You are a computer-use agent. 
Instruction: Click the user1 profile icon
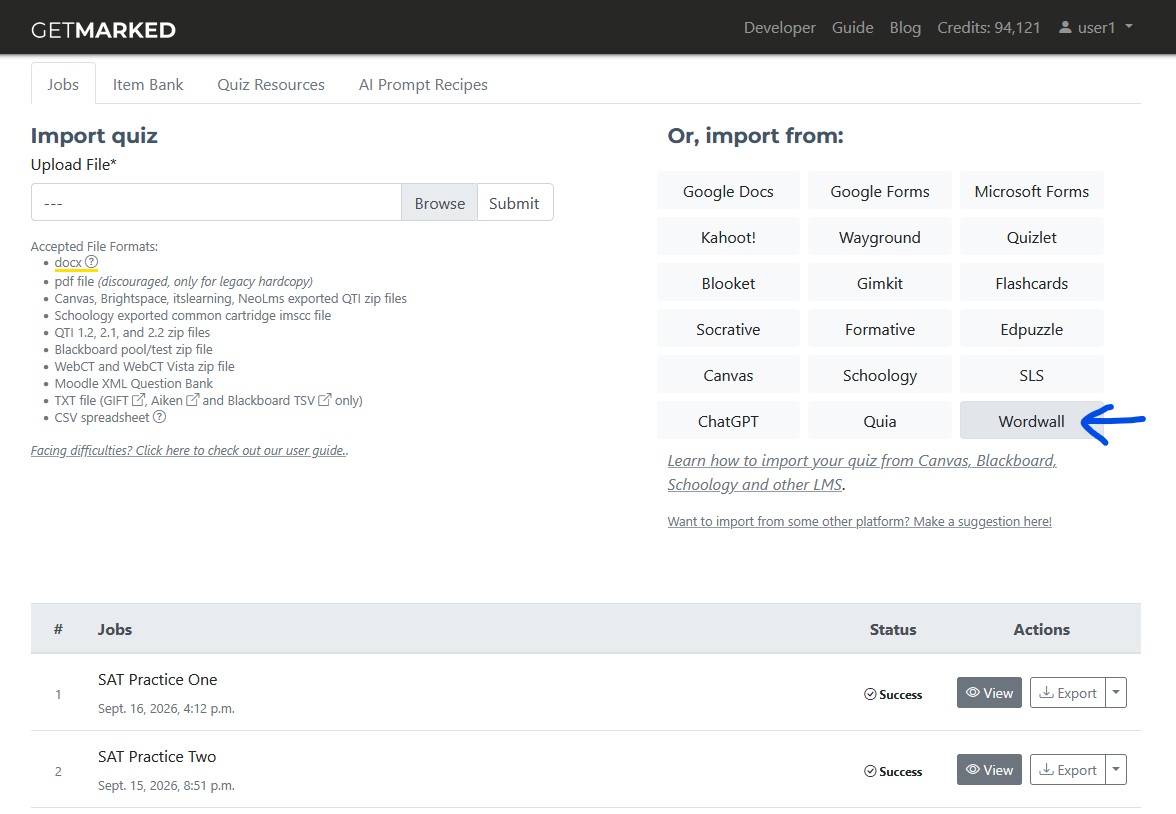1065,27
